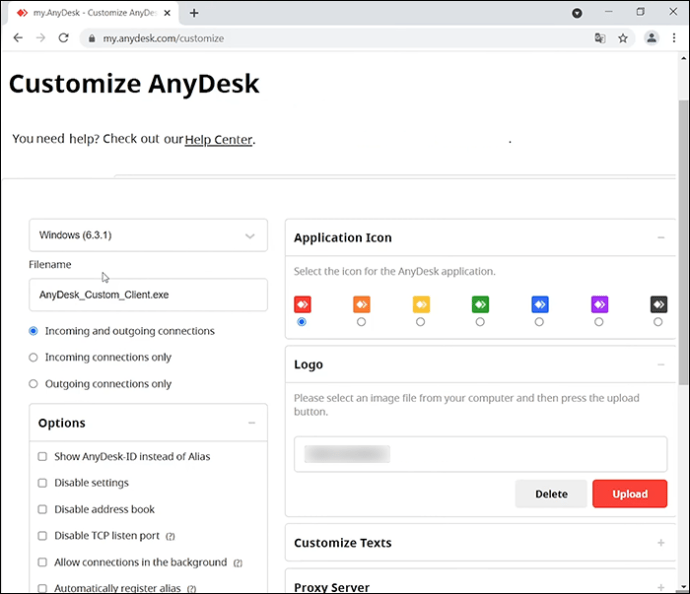Screen dimensions: 690x594
Task: Collapse the Options panel
Action: [252, 423]
